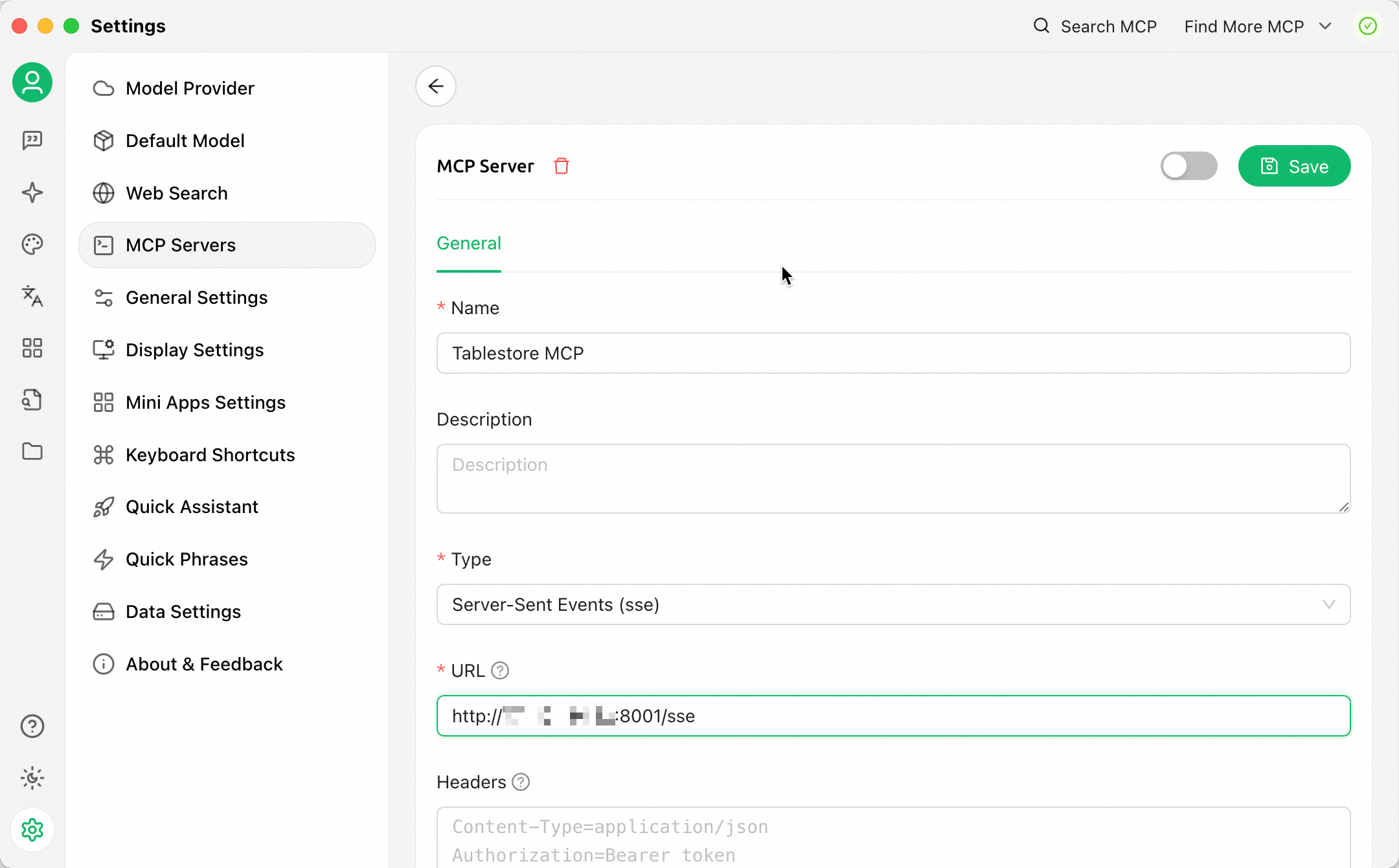1399x868 pixels.
Task: Open the translate sidebar icon
Action: 32,296
